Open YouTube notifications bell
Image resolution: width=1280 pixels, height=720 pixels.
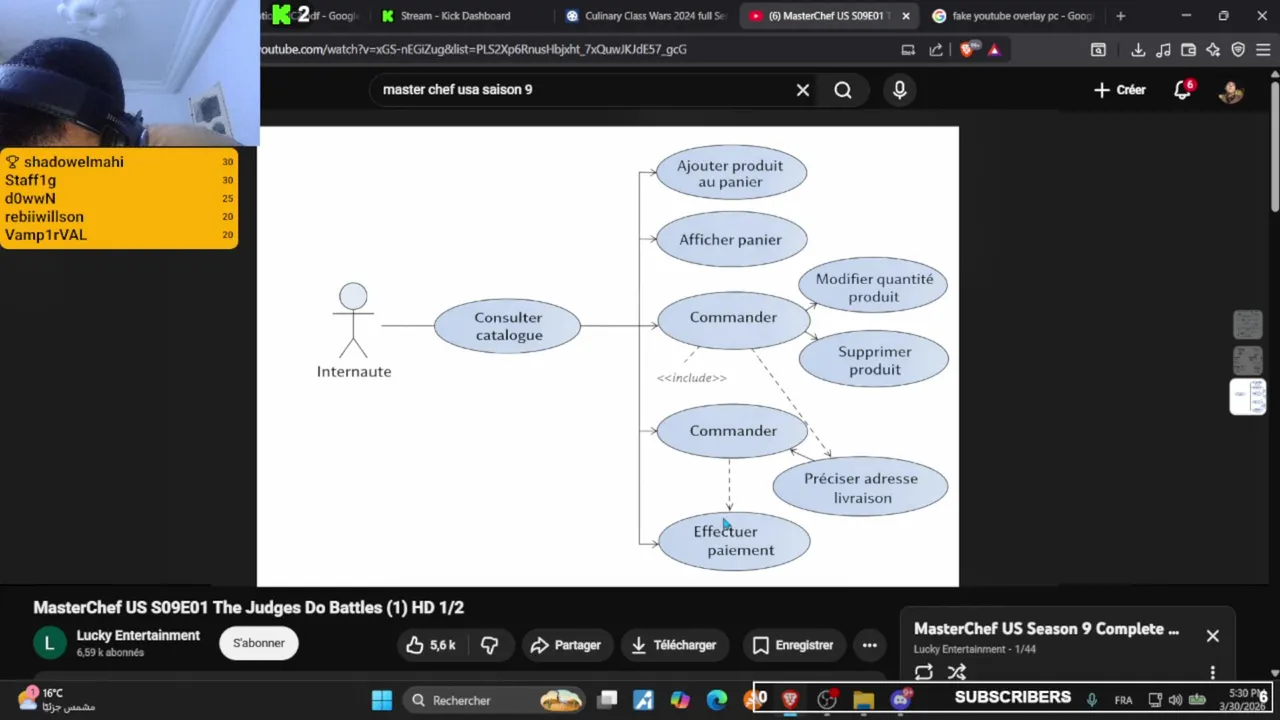1183,90
